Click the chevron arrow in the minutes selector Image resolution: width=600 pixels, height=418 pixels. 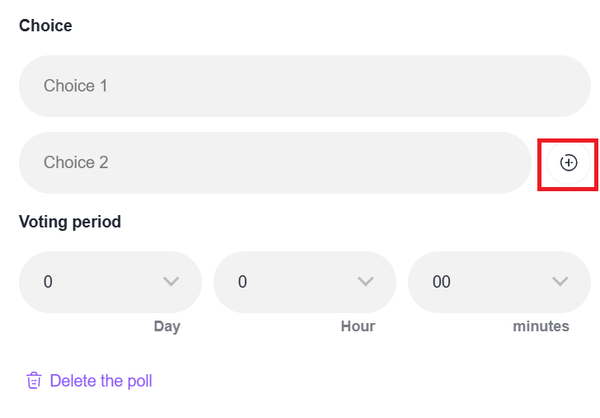click(559, 282)
